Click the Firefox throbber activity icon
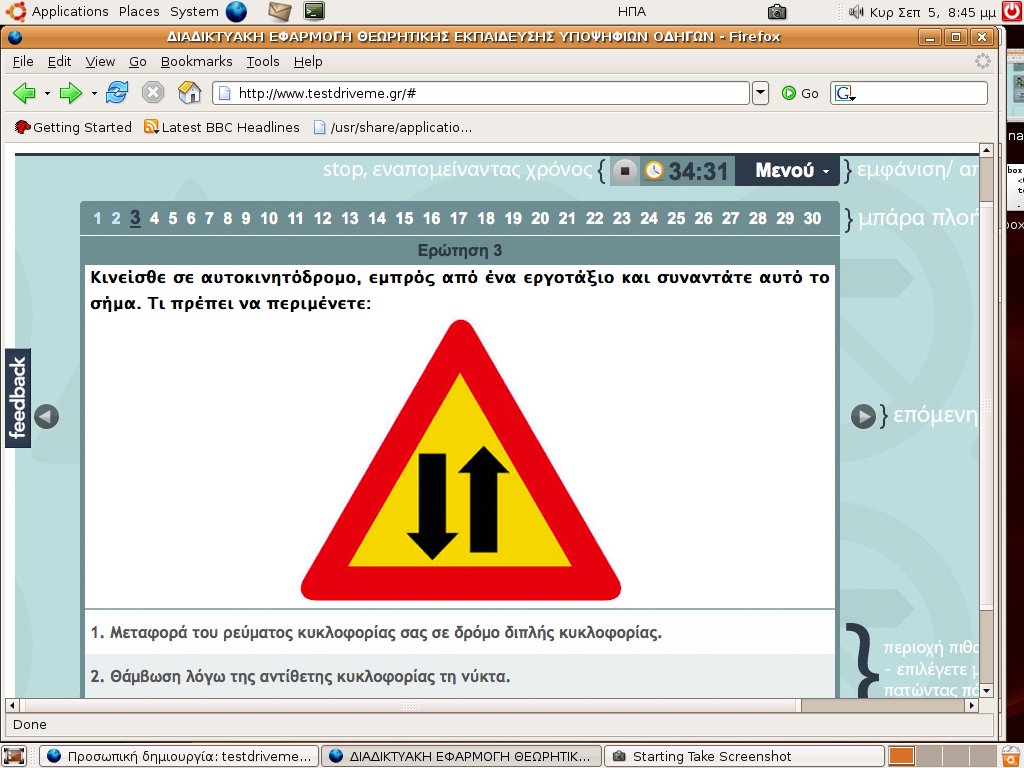Screen dimensions: 1024x768 pyautogui.click(x=983, y=61)
